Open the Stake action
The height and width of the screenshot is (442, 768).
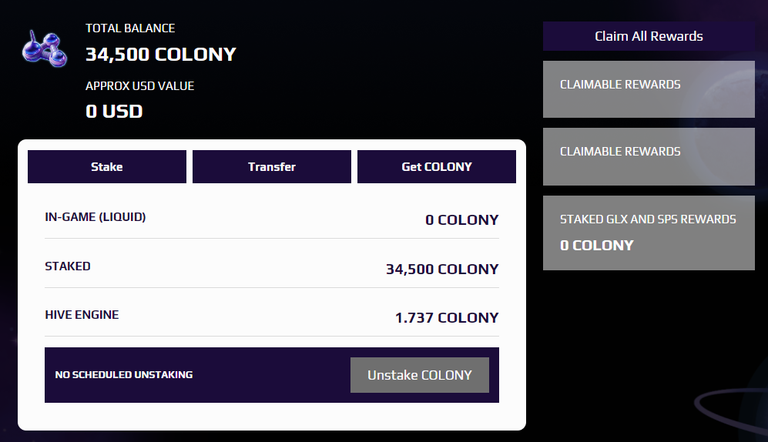tap(107, 167)
